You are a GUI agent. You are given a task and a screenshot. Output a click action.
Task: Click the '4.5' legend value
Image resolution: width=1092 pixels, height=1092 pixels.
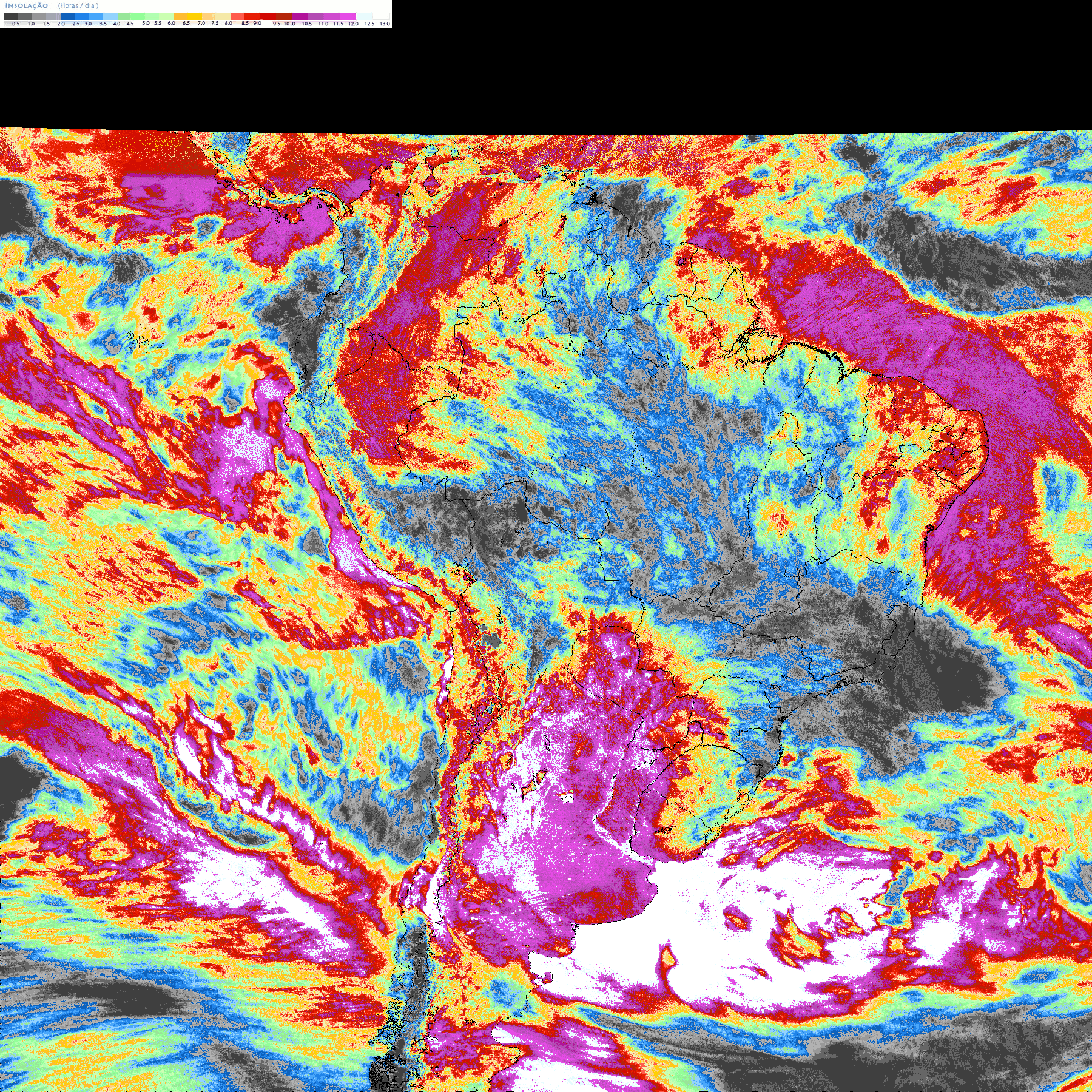130,24
